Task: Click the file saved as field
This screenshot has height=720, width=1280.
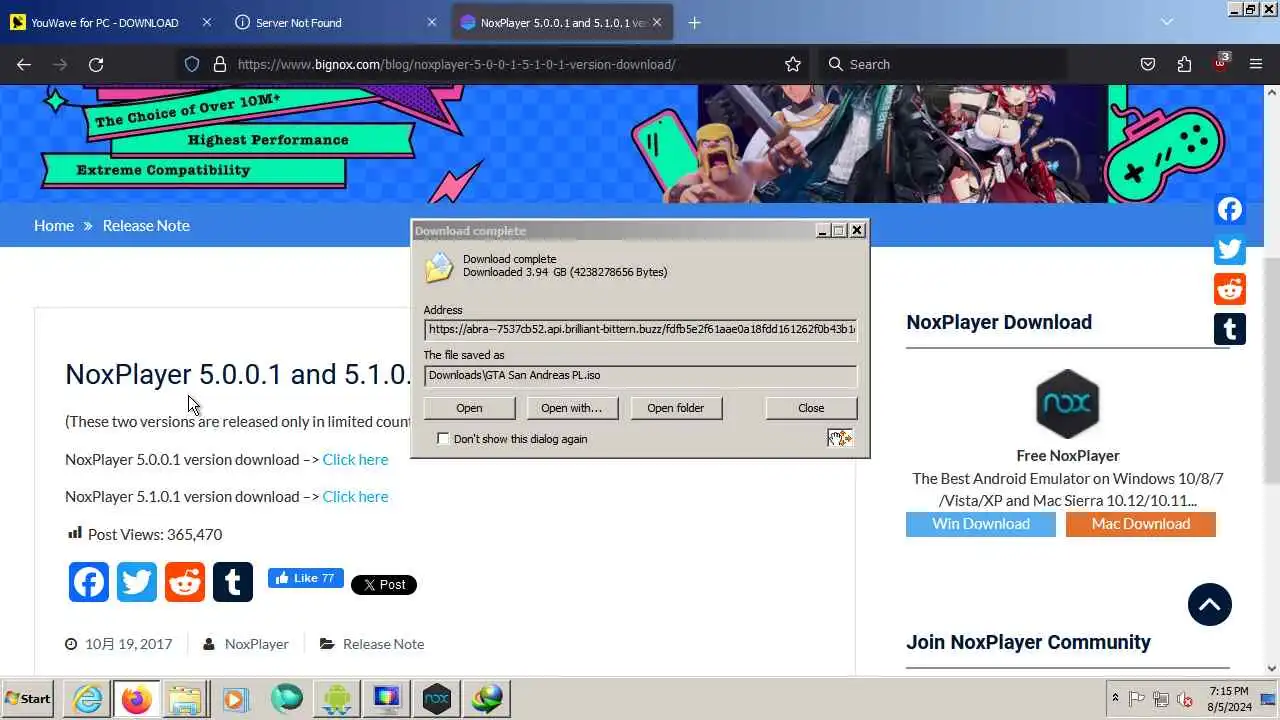Action: coord(640,375)
